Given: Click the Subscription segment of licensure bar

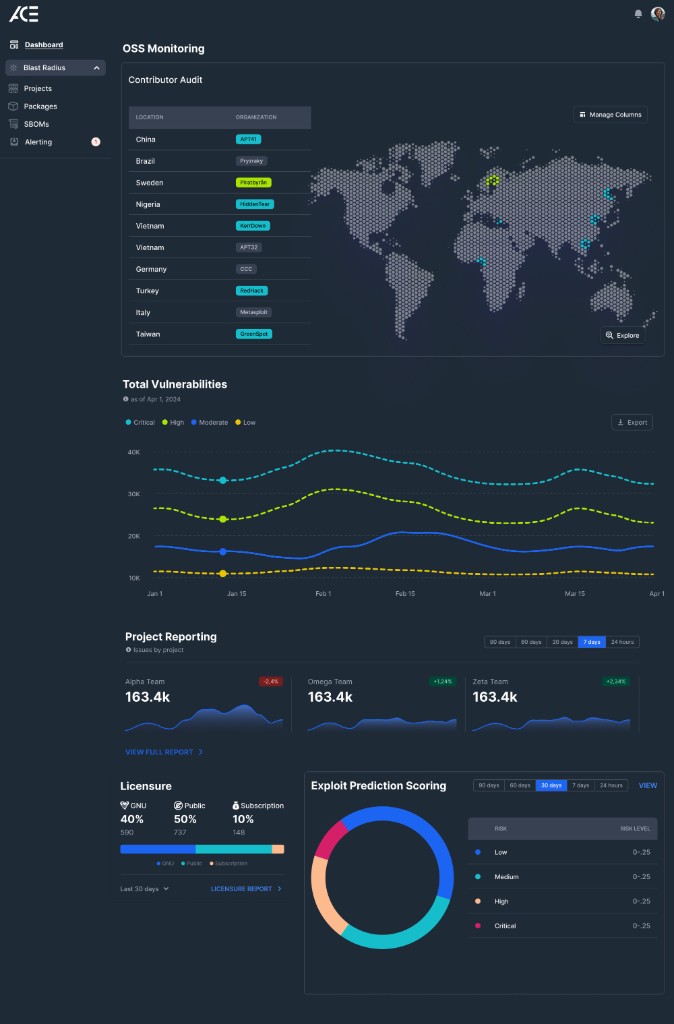Looking at the screenshot, I should point(278,849).
